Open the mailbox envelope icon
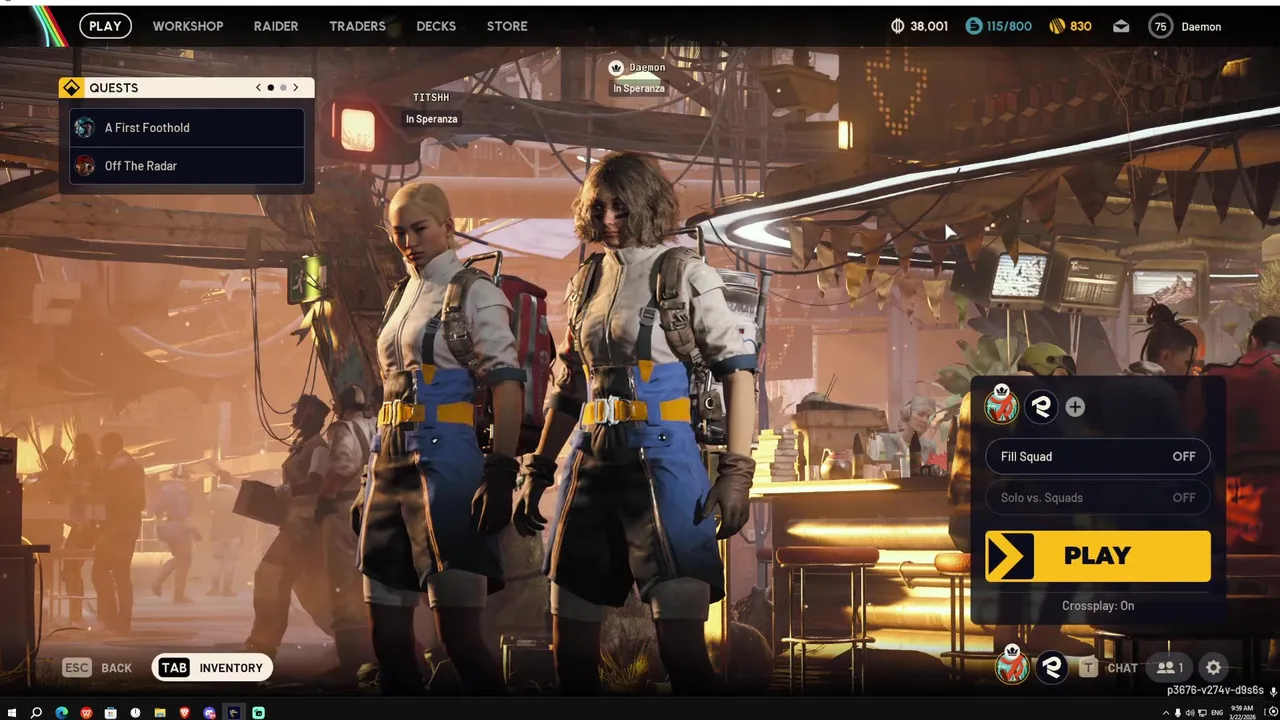Image resolution: width=1280 pixels, height=720 pixels. [1121, 26]
